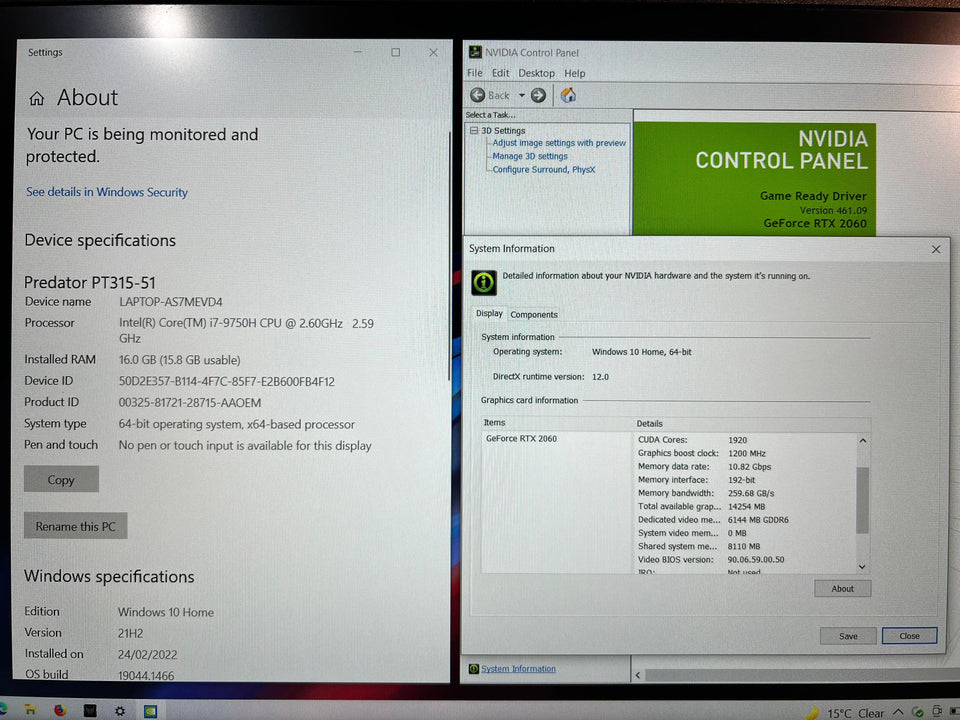The height and width of the screenshot is (720, 960).
Task: Show hidden system tray icons
Action: click(898, 712)
